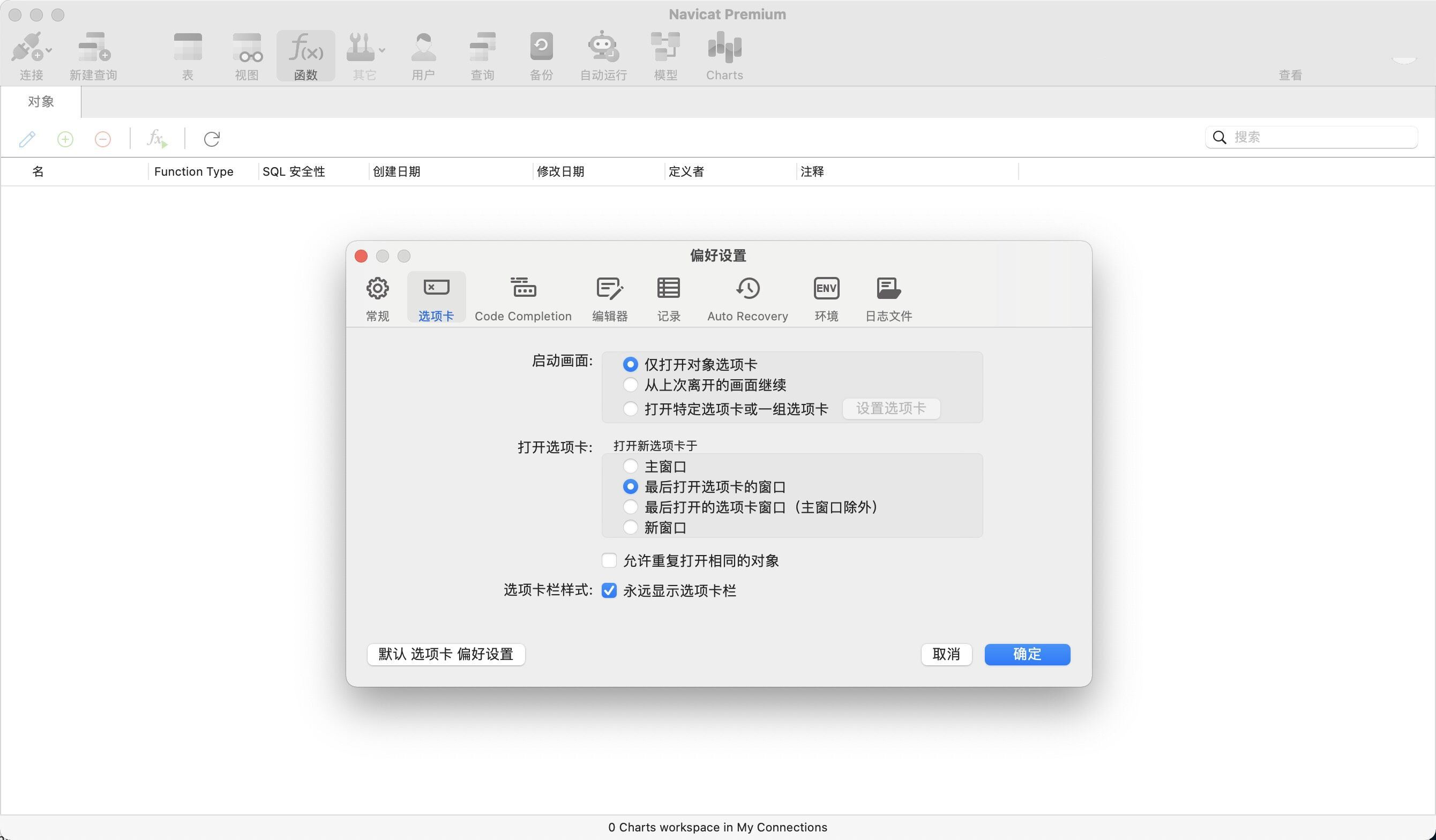Click the green plus new function icon
The height and width of the screenshot is (840, 1436).
(65, 138)
